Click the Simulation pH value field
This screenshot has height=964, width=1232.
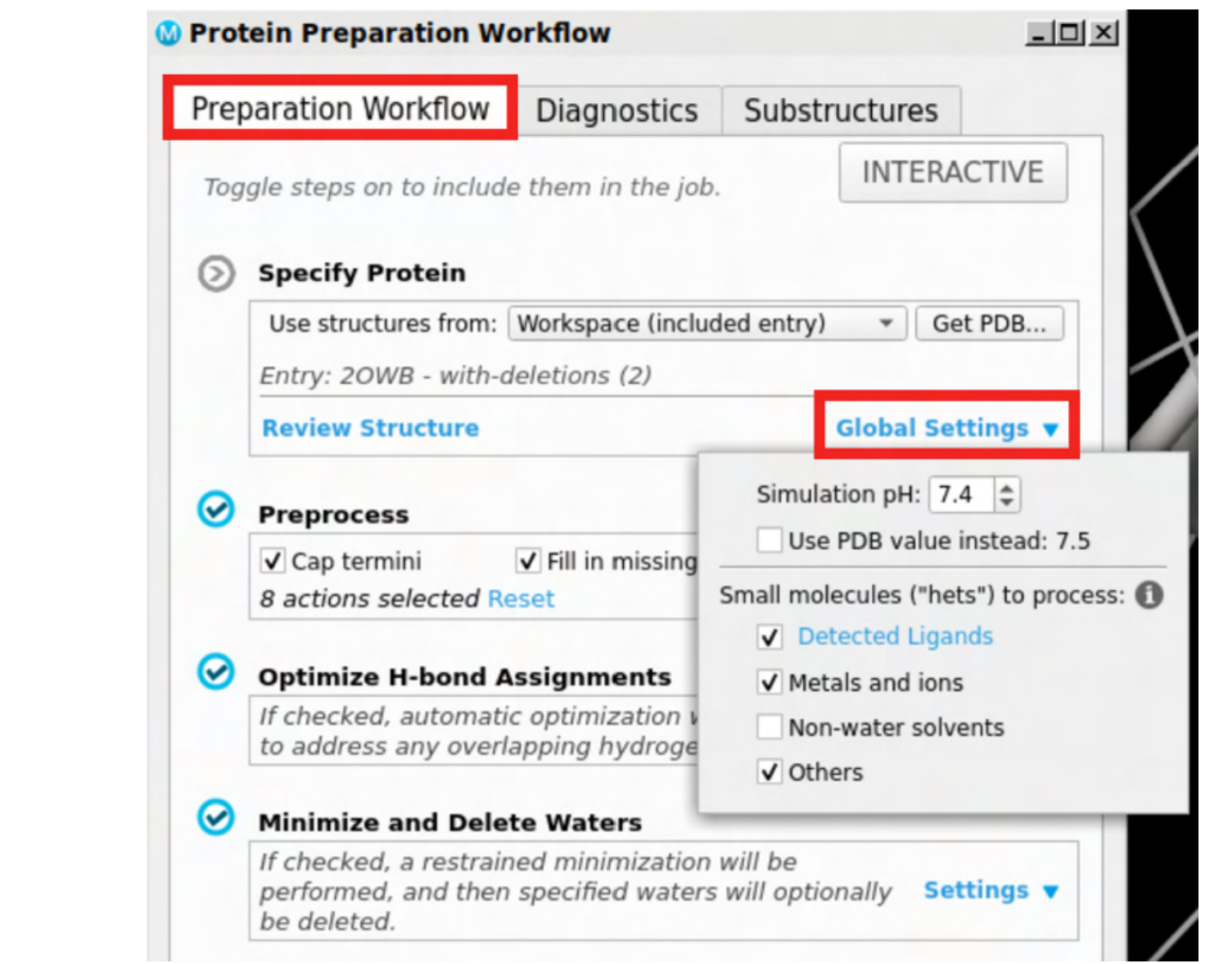pyautogui.click(x=962, y=495)
